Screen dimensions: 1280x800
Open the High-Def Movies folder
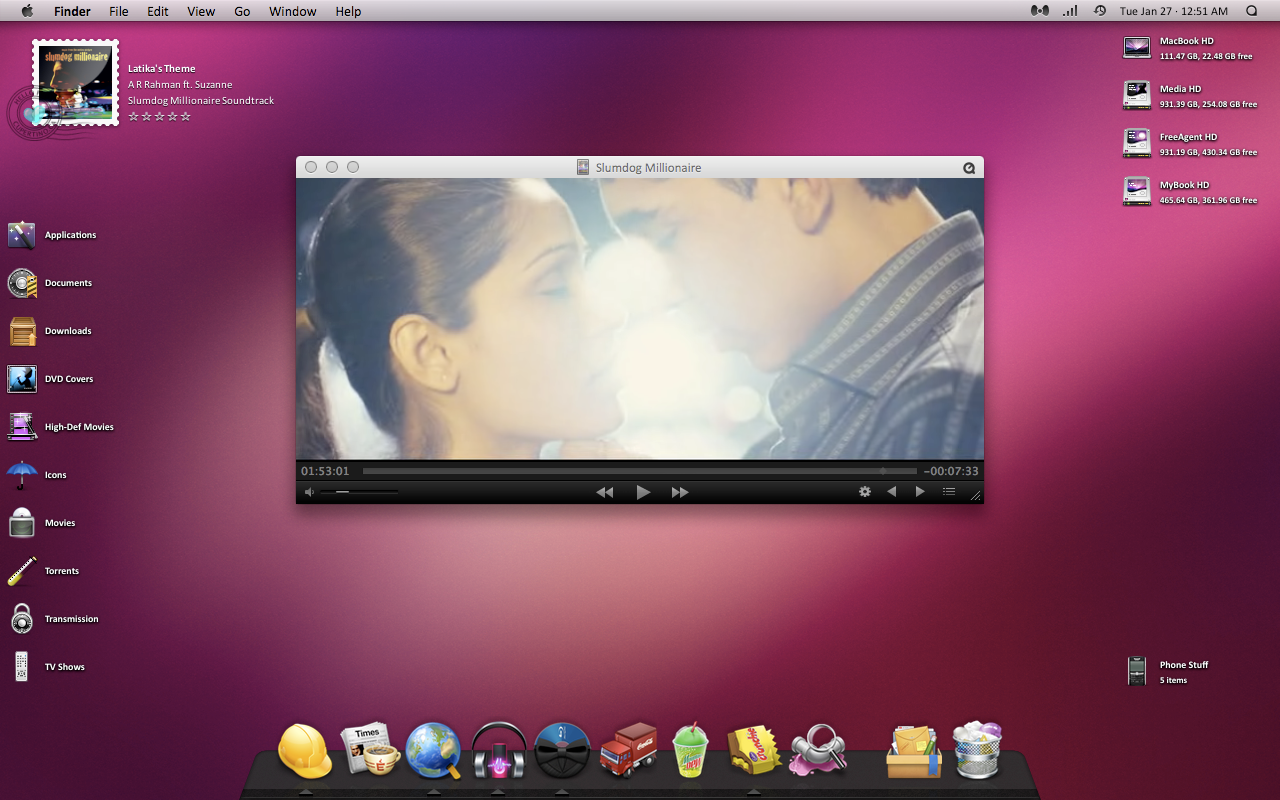pos(22,427)
